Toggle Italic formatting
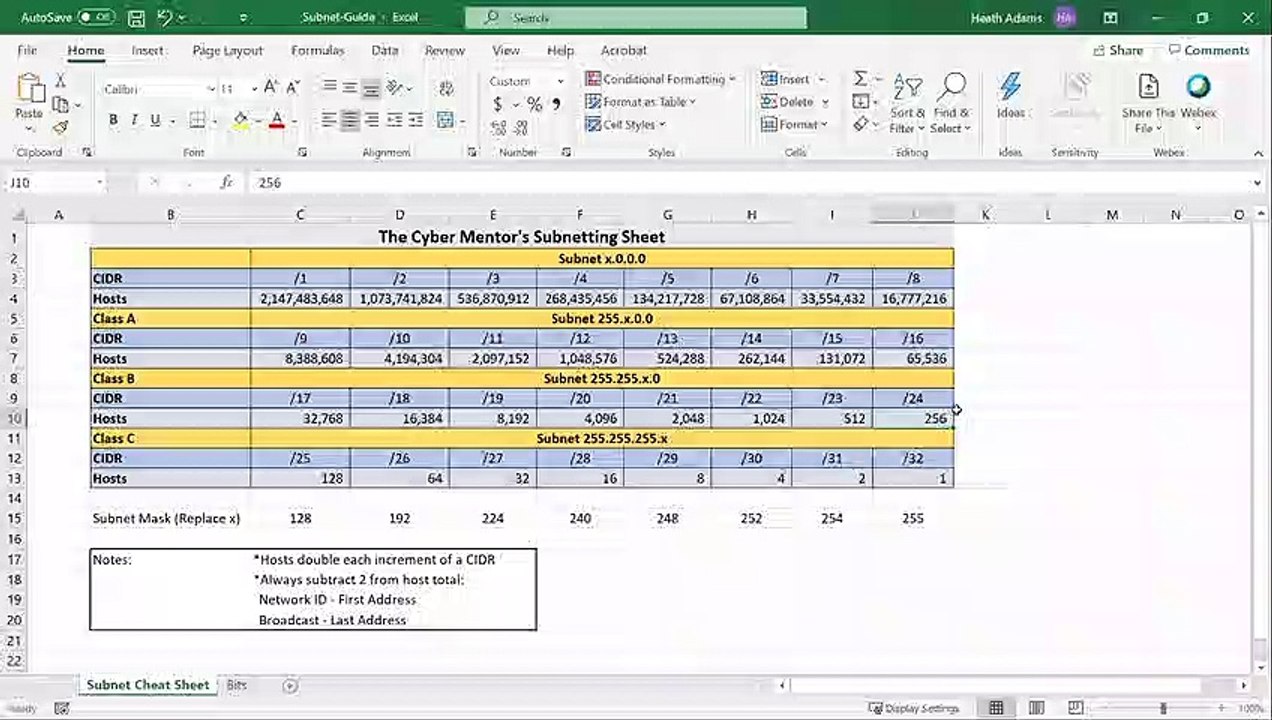 point(134,120)
